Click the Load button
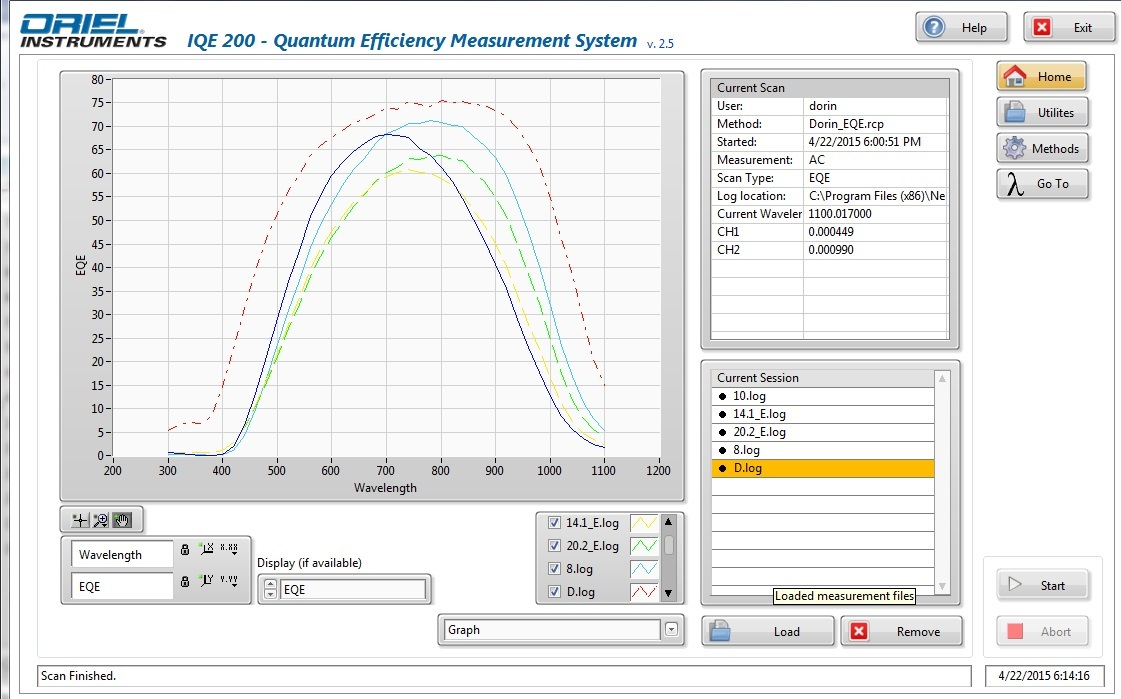Image resolution: width=1121 pixels, height=699 pixels. coord(767,631)
